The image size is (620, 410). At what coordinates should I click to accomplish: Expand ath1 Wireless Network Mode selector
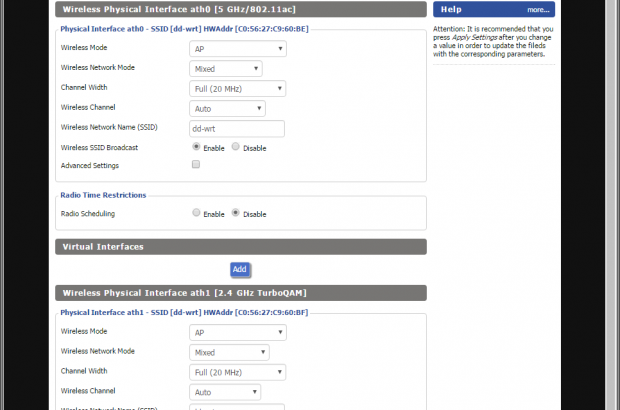click(x=229, y=352)
